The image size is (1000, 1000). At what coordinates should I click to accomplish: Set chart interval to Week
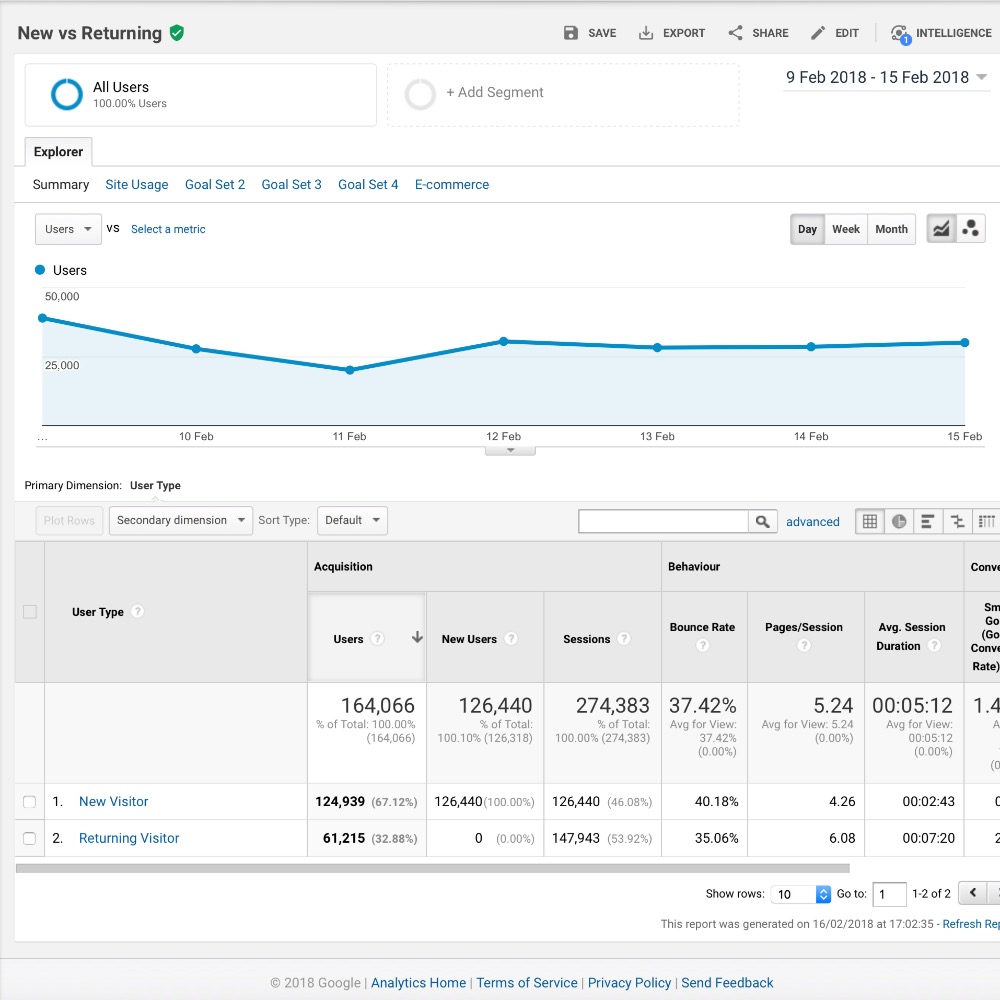click(x=846, y=229)
